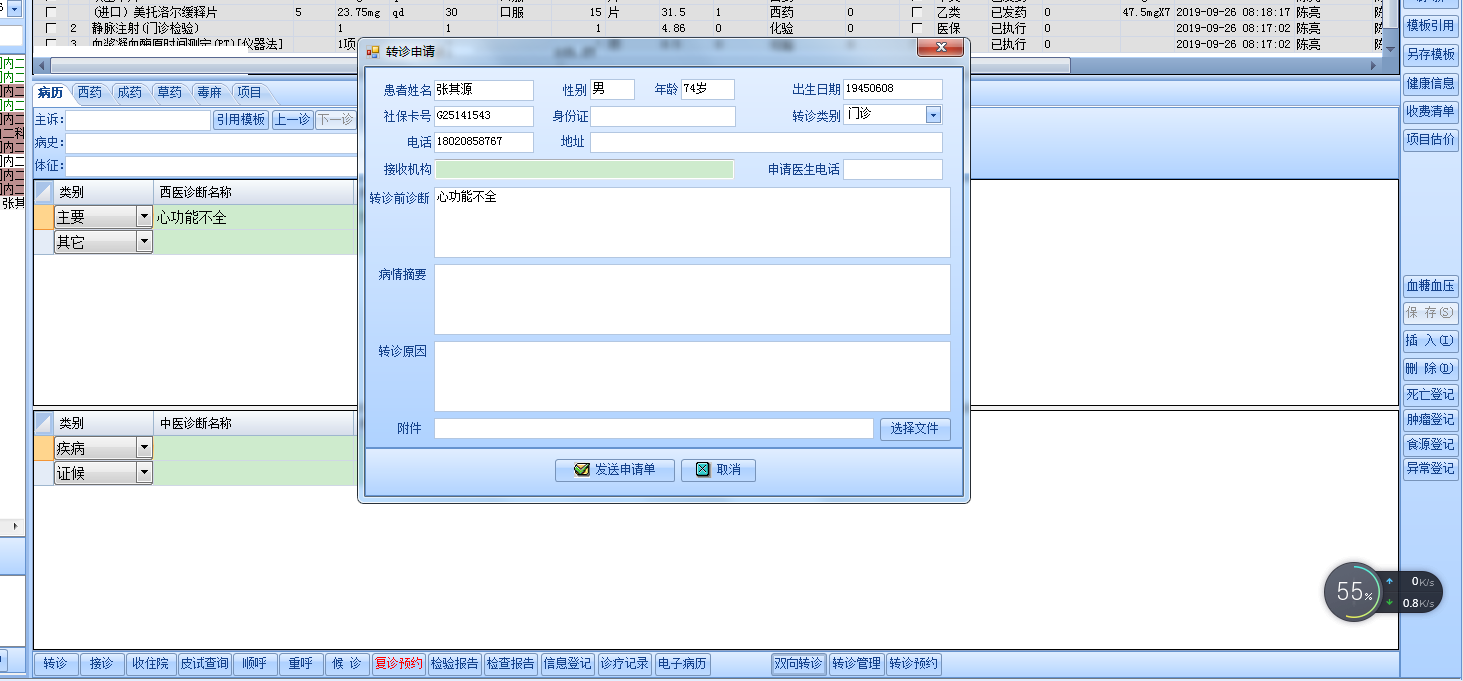
Task: Click the 申请医生电话 input field
Action: tap(893, 169)
